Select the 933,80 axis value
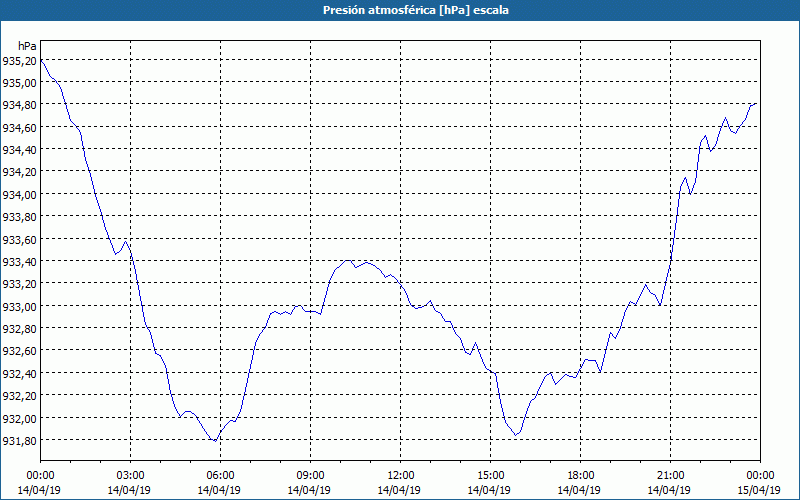The height and width of the screenshot is (500, 800). pos(19,217)
